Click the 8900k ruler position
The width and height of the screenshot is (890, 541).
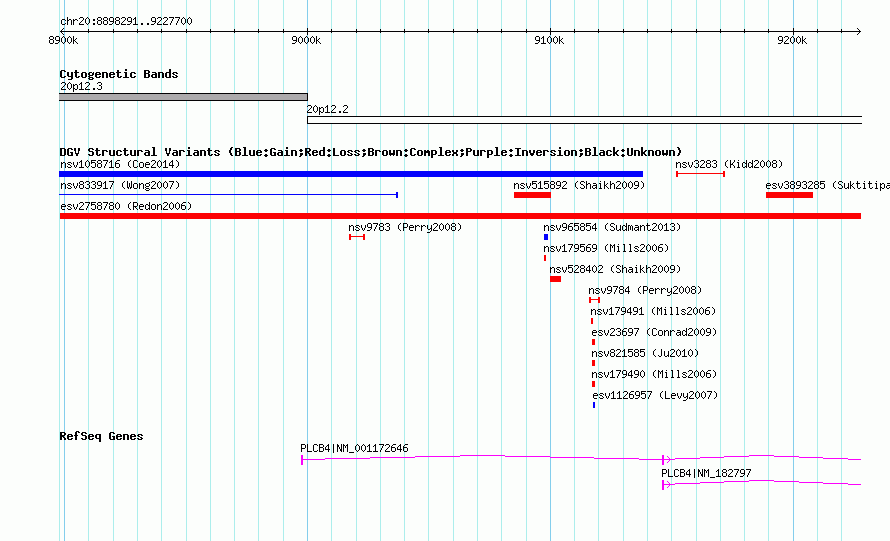point(63,40)
